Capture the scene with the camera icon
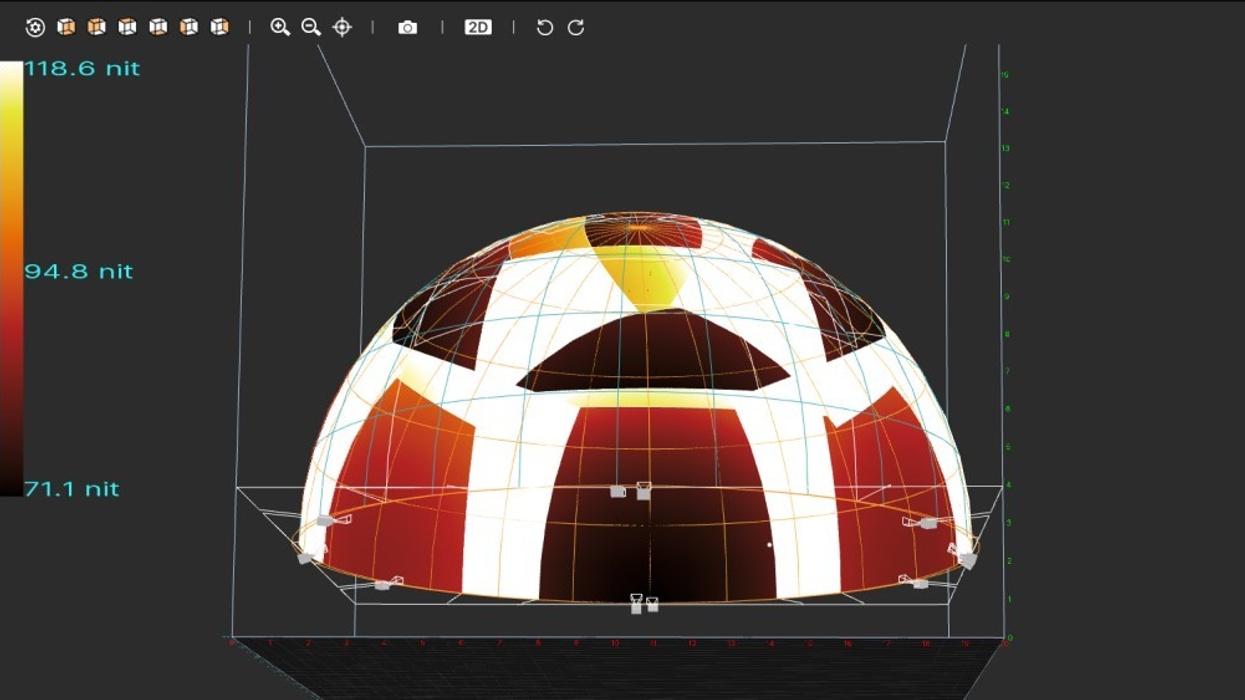The image size is (1245, 700). pyautogui.click(x=407, y=27)
